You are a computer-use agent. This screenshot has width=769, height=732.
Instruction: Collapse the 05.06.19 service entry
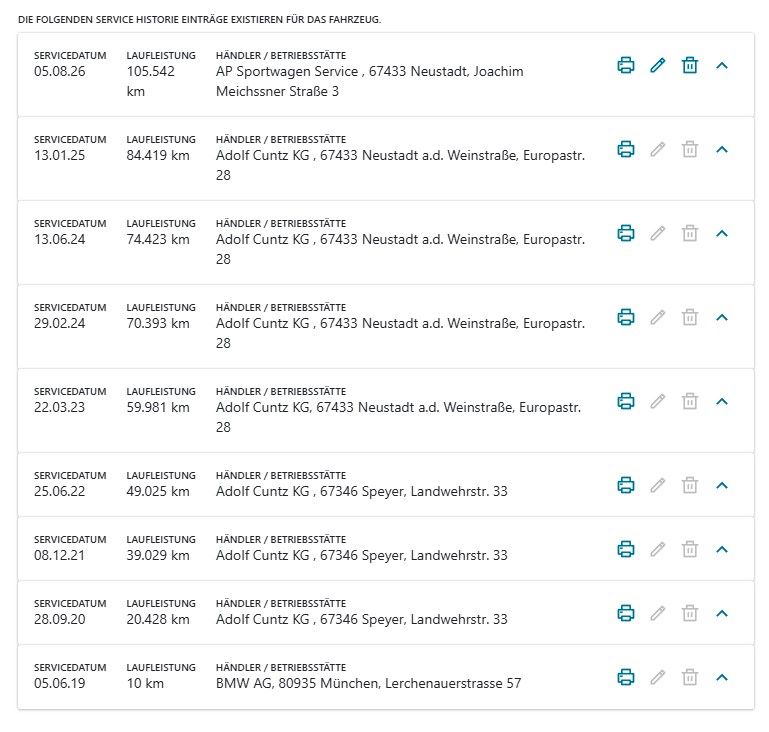tap(721, 678)
